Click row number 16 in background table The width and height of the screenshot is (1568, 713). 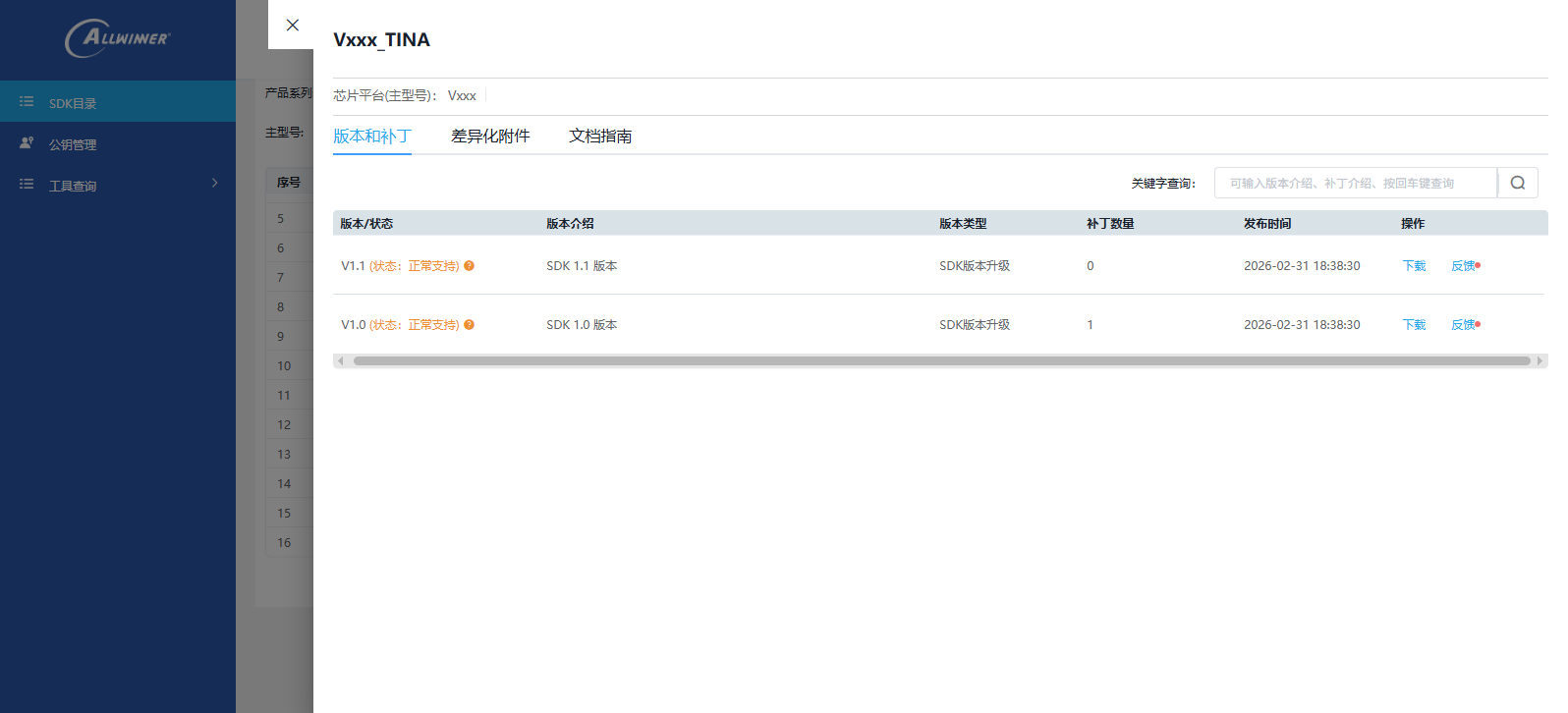coord(284,543)
